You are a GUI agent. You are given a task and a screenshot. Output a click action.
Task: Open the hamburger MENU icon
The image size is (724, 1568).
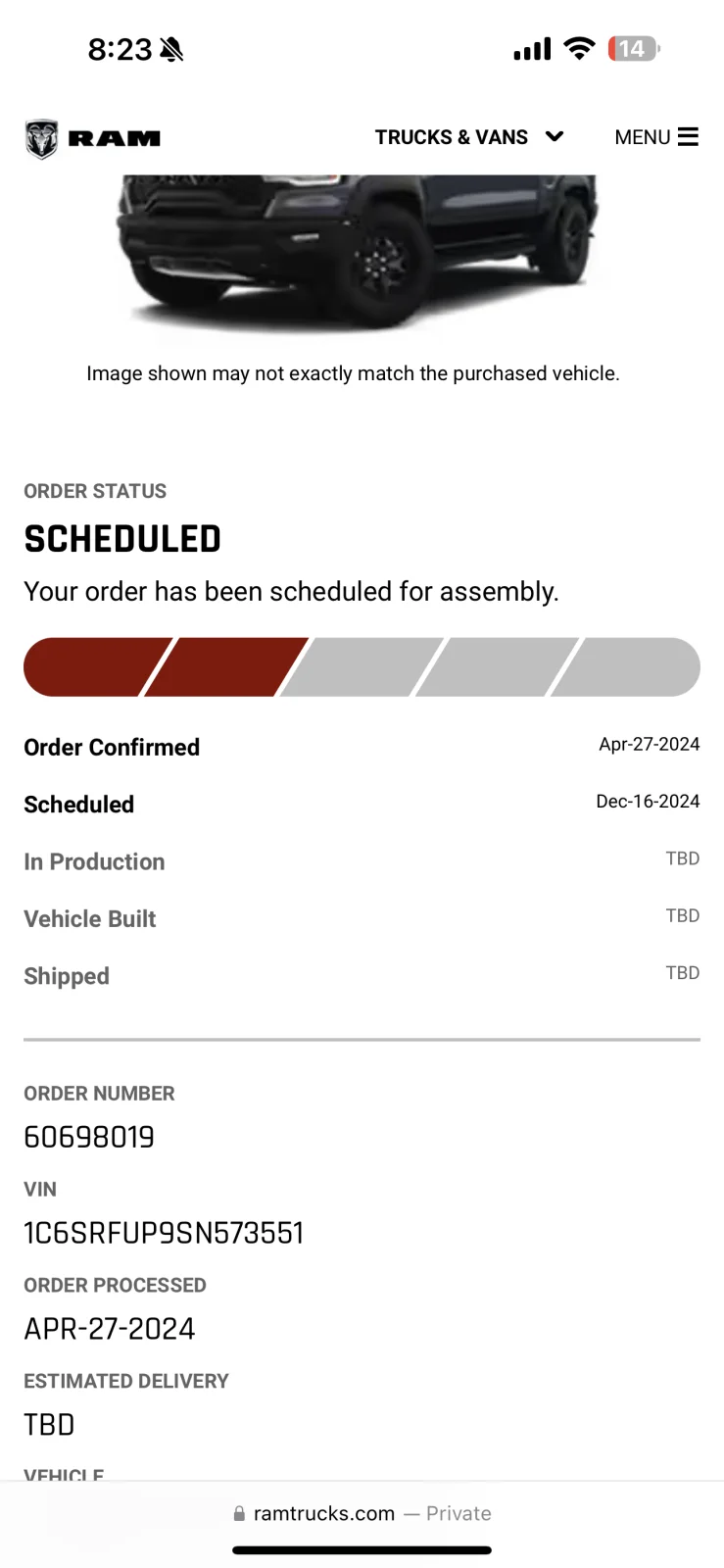688,137
